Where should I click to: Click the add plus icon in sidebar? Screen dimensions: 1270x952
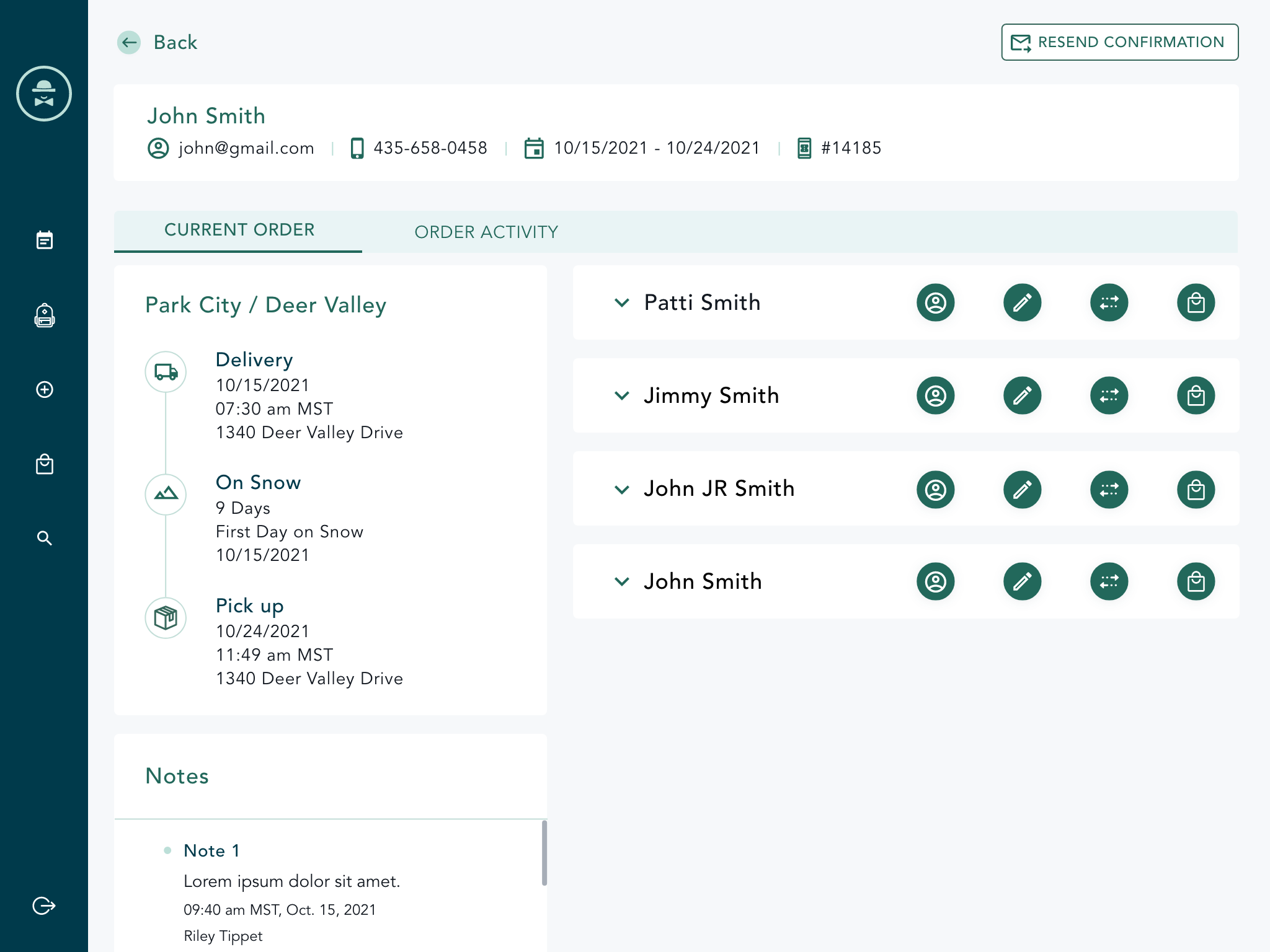coord(45,390)
